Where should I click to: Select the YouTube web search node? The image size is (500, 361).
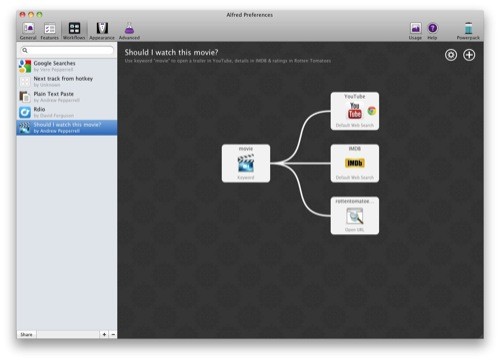[x=355, y=111]
